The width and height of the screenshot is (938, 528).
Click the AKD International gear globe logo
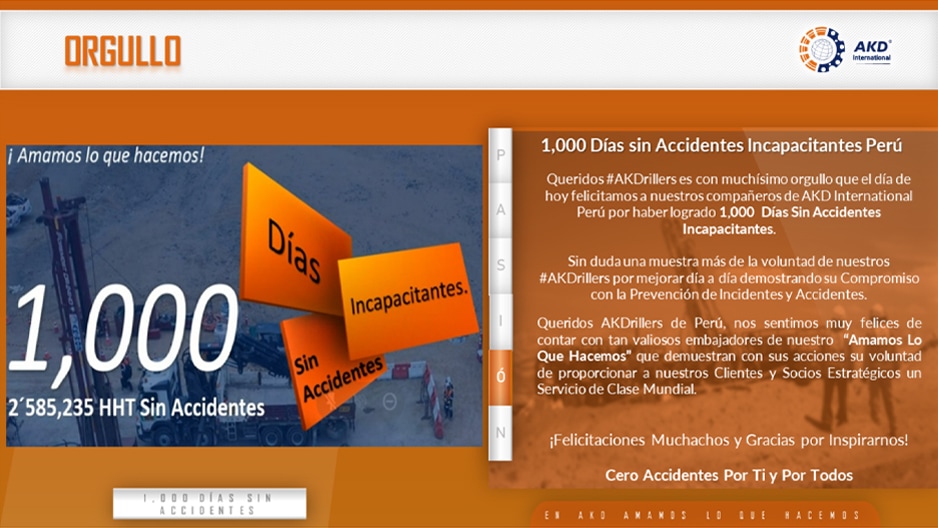pos(822,50)
